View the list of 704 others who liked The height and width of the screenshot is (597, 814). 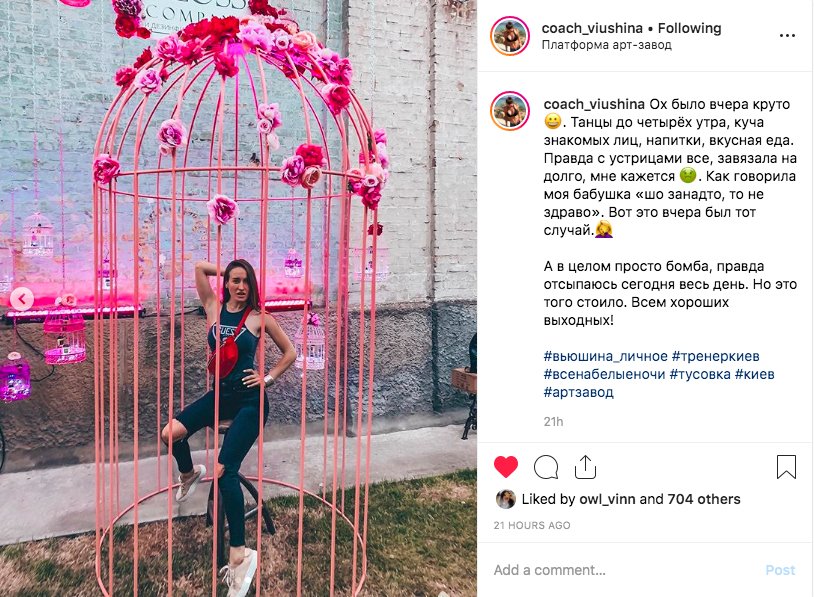click(x=704, y=499)
